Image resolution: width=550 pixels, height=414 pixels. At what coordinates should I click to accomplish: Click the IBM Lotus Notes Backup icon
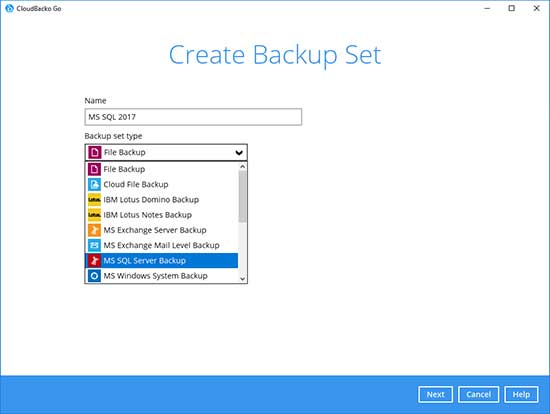tap(94, 215)
